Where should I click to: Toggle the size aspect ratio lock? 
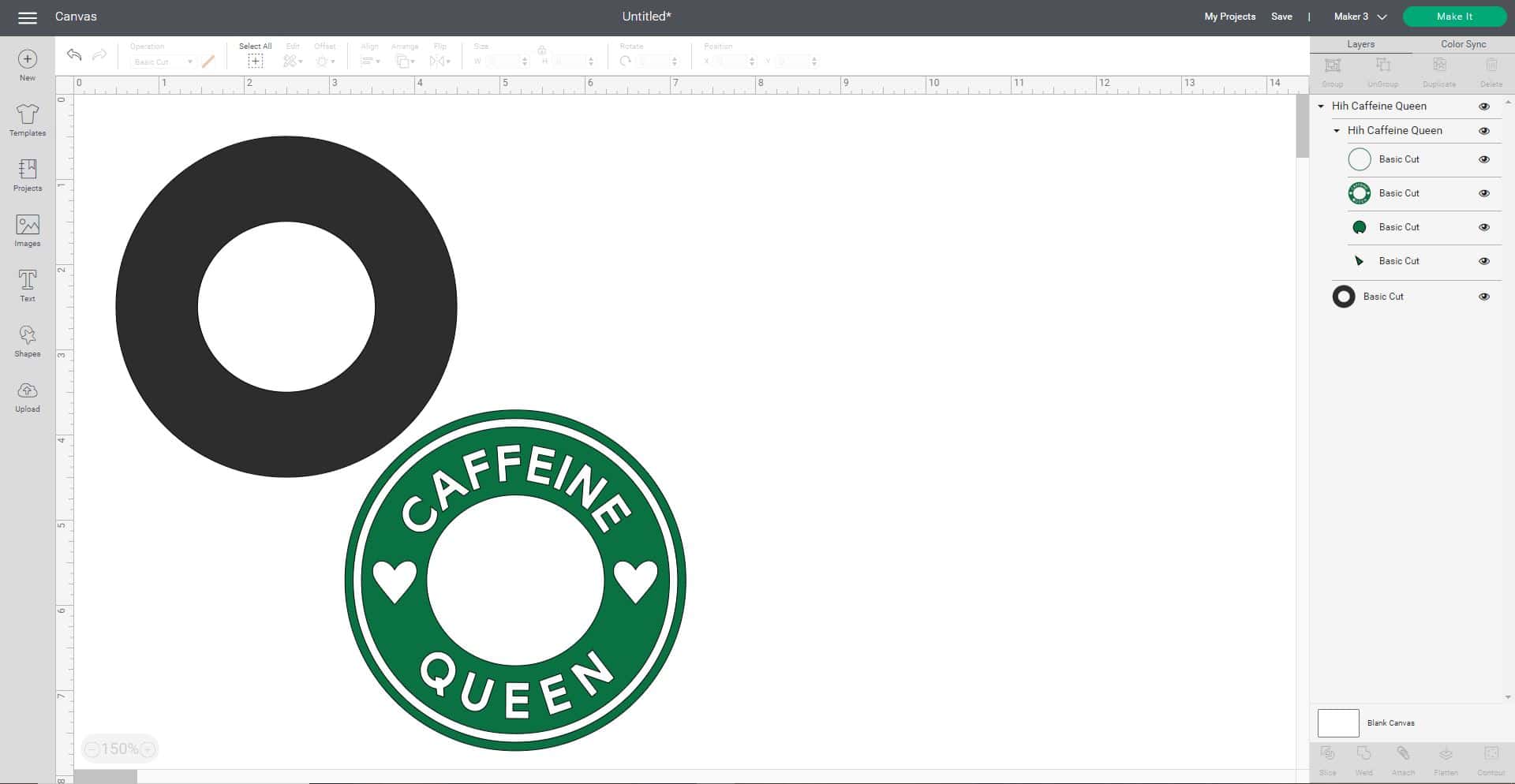[542, 50]
